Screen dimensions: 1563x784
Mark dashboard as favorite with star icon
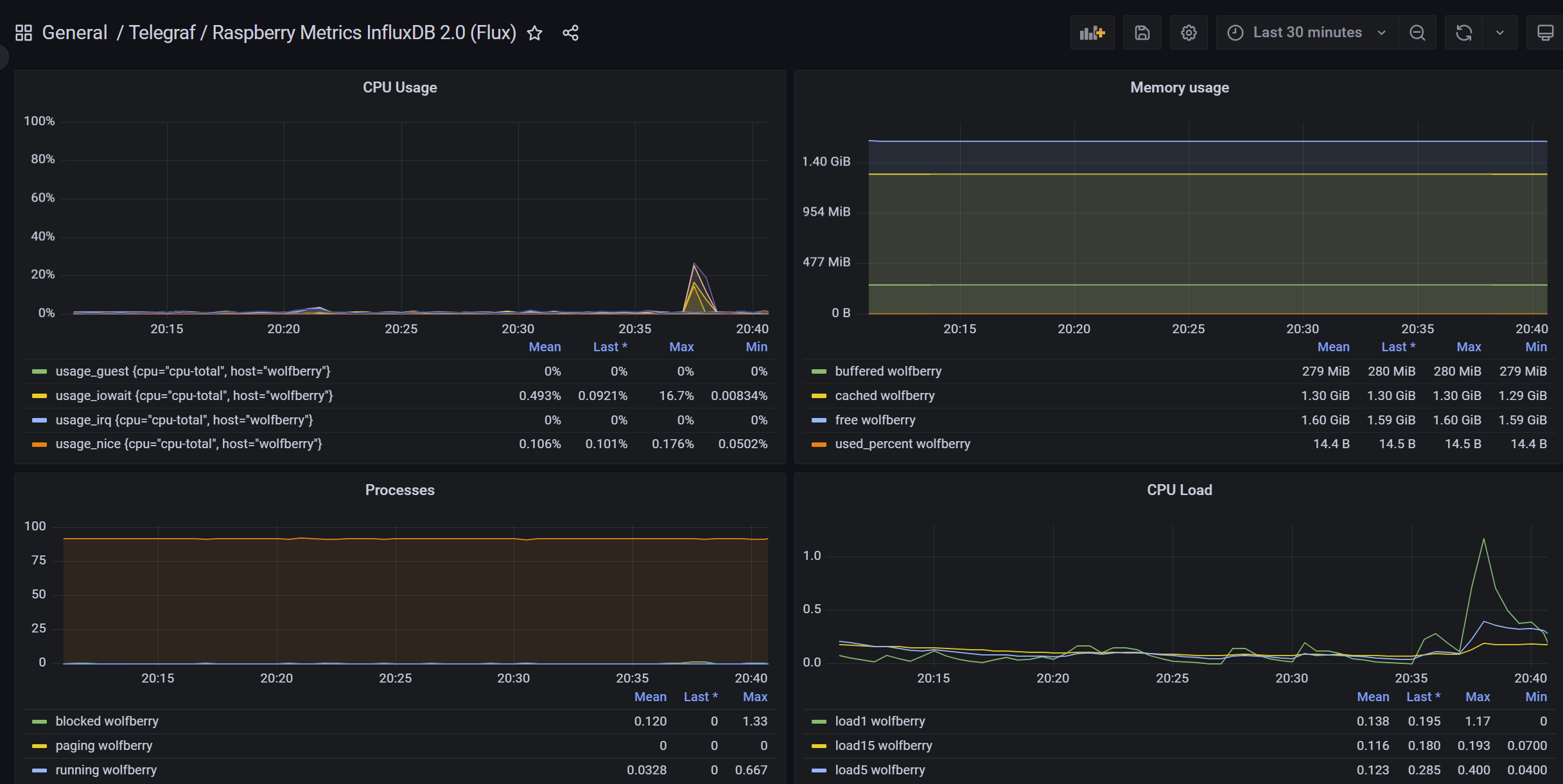tap(534, 33)
